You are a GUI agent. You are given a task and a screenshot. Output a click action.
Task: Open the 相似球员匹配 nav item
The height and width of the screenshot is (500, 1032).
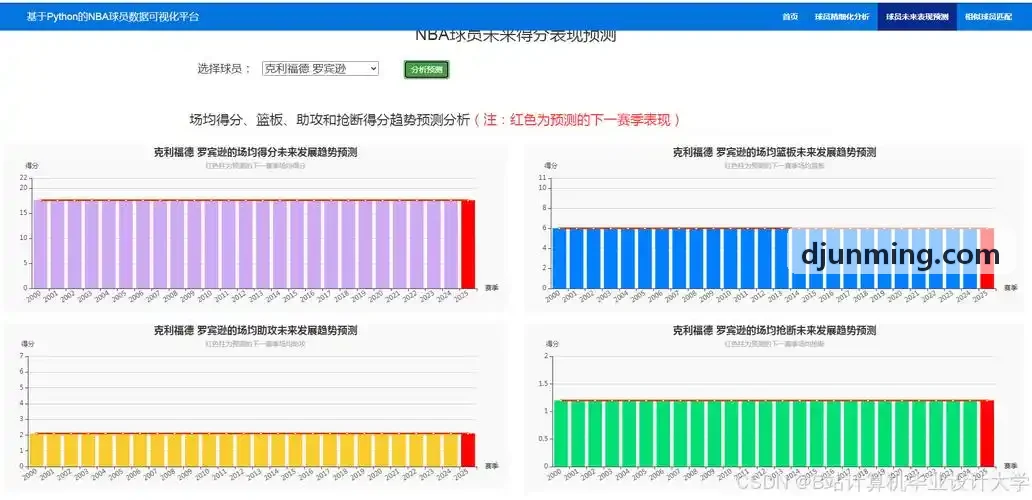(x=988, y=16)
